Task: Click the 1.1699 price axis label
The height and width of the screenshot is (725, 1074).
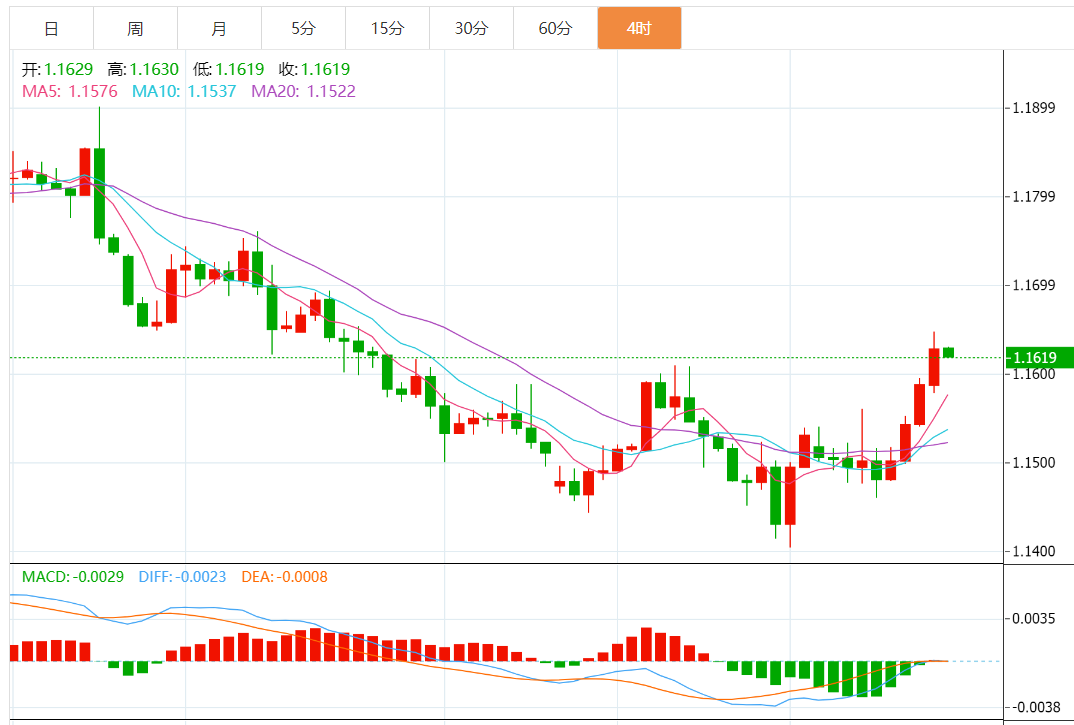Action: click(1034, 285)
